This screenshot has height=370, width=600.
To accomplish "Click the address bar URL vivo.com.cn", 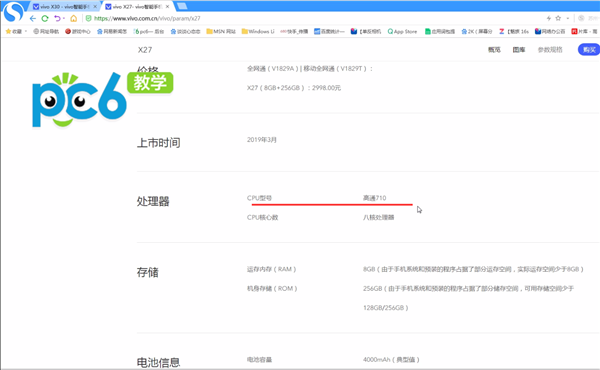I will pos(147,18).
